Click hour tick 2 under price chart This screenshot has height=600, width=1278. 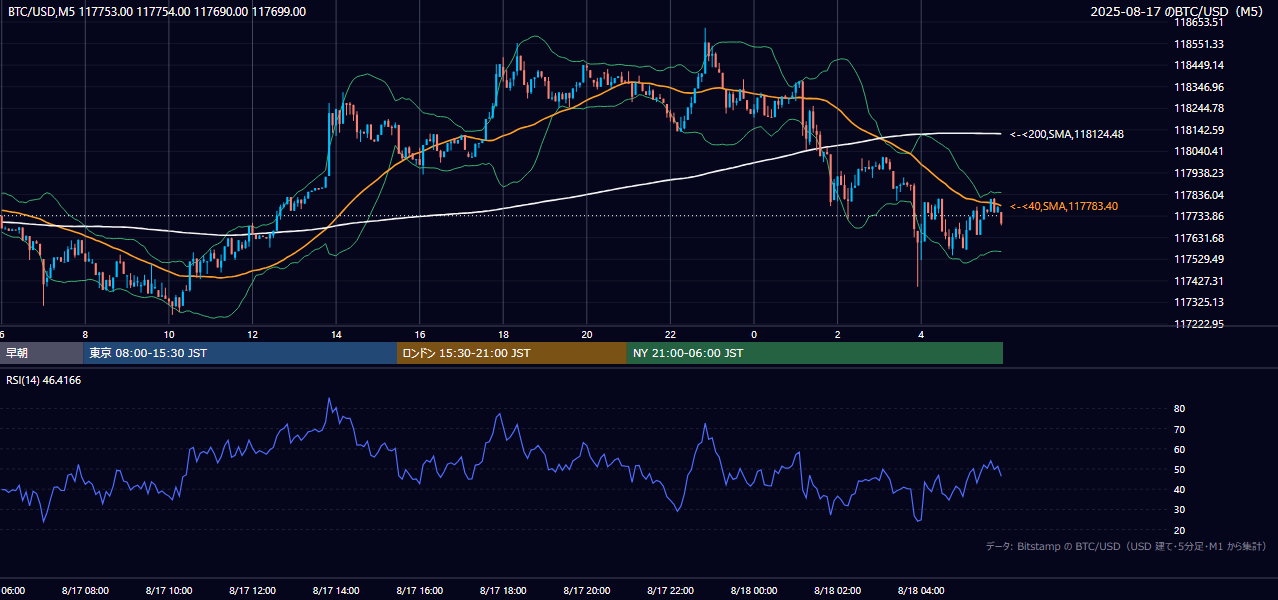[x=838, y=334]
